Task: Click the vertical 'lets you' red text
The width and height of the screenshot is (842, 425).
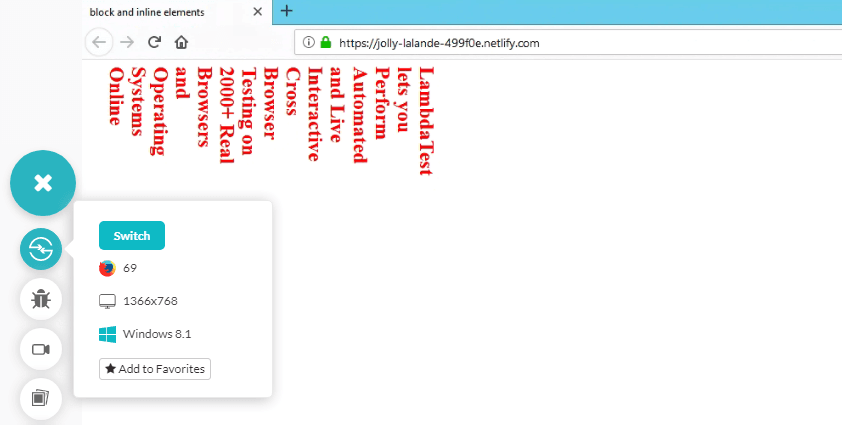Action: click(x=404, y=99)
